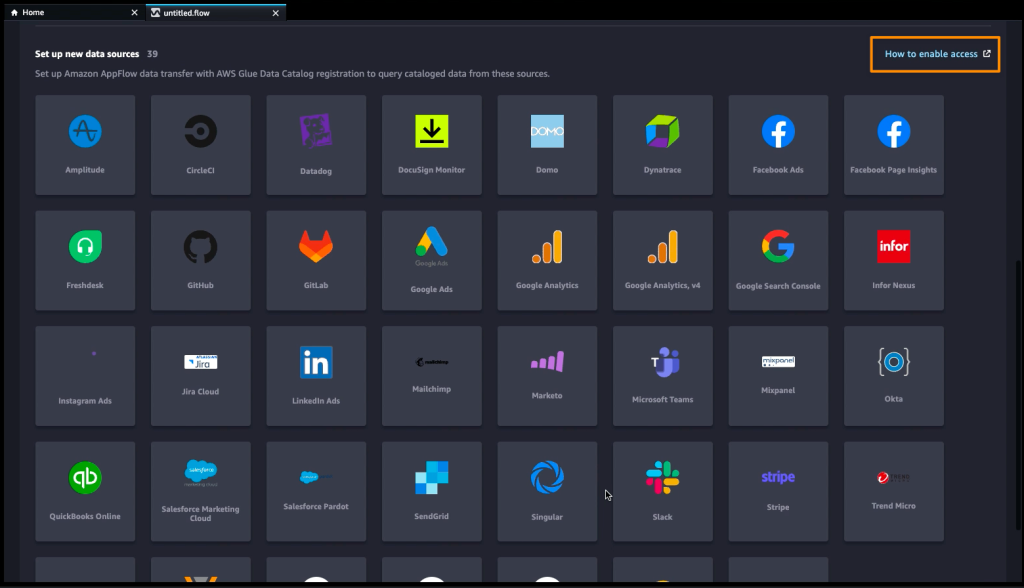Screen dimensions: 1024x588
Task: Pick the Domo data source
Action: pyautogui.click(x=547, y=145)
